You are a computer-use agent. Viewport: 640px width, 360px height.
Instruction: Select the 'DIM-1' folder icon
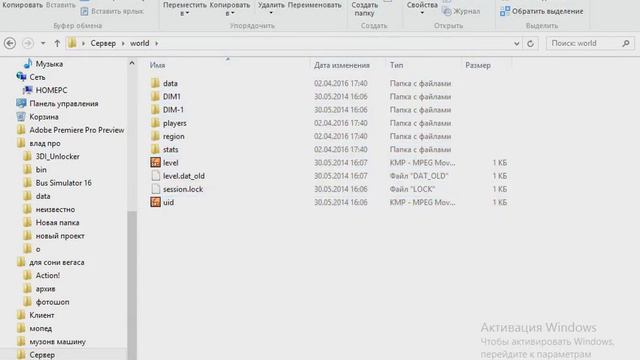pyautogui.click(x=155, y=110)
